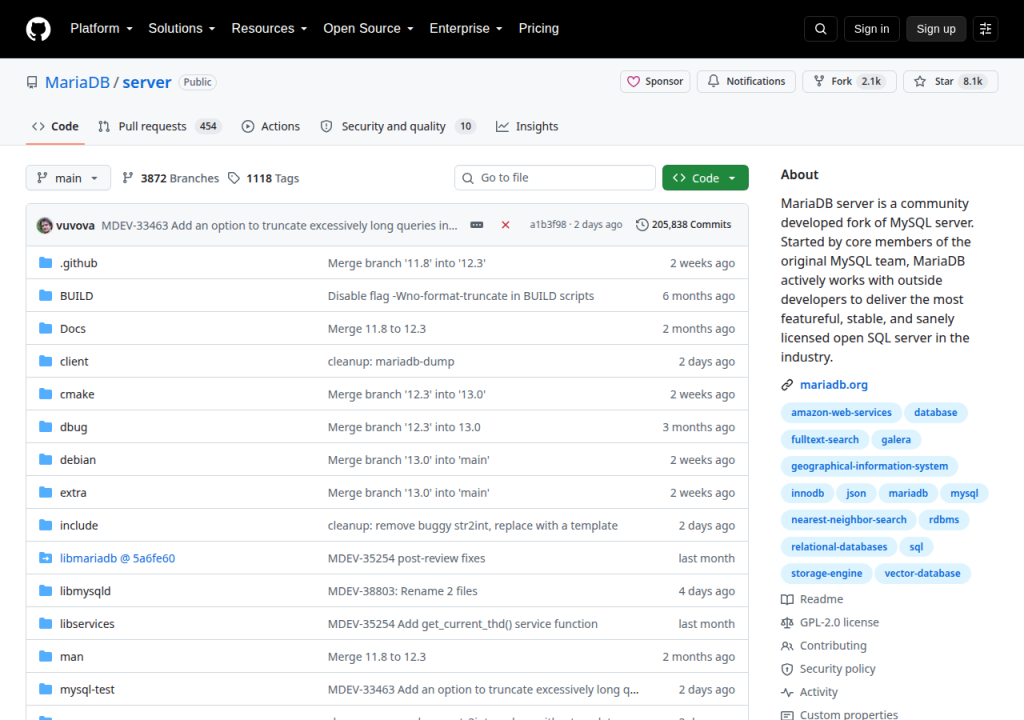Open the main branch selector dropdown

coord(68,178)
